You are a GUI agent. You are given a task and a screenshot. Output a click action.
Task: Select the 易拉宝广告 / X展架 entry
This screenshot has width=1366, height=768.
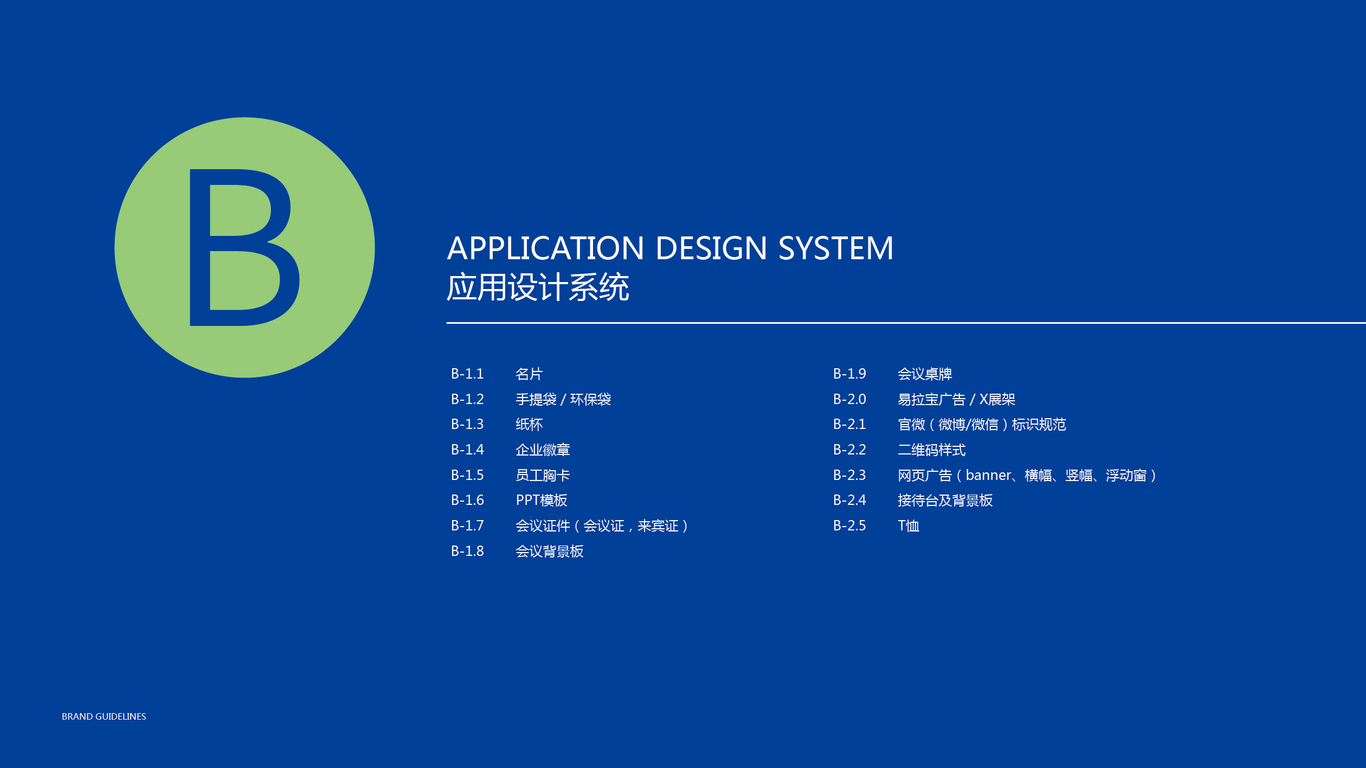click(x=956, y=399)
